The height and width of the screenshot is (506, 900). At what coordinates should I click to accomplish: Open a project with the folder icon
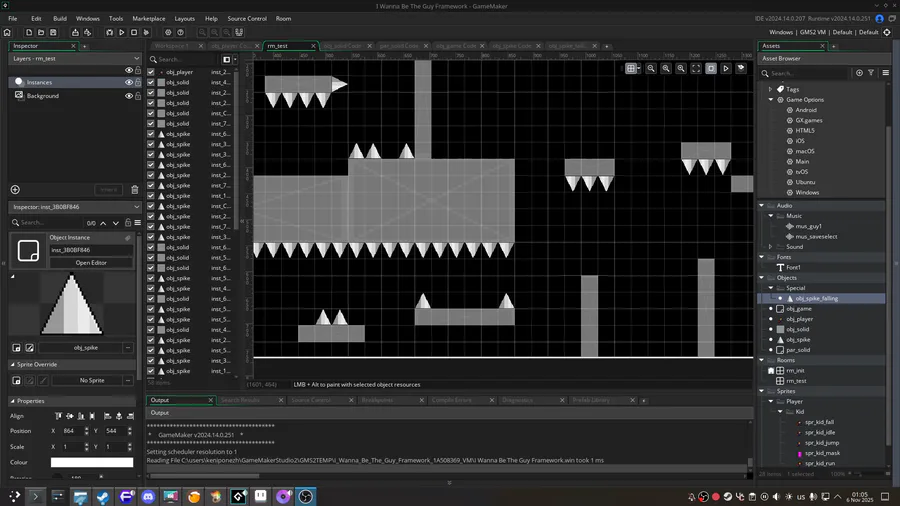[x=41, y=33]
